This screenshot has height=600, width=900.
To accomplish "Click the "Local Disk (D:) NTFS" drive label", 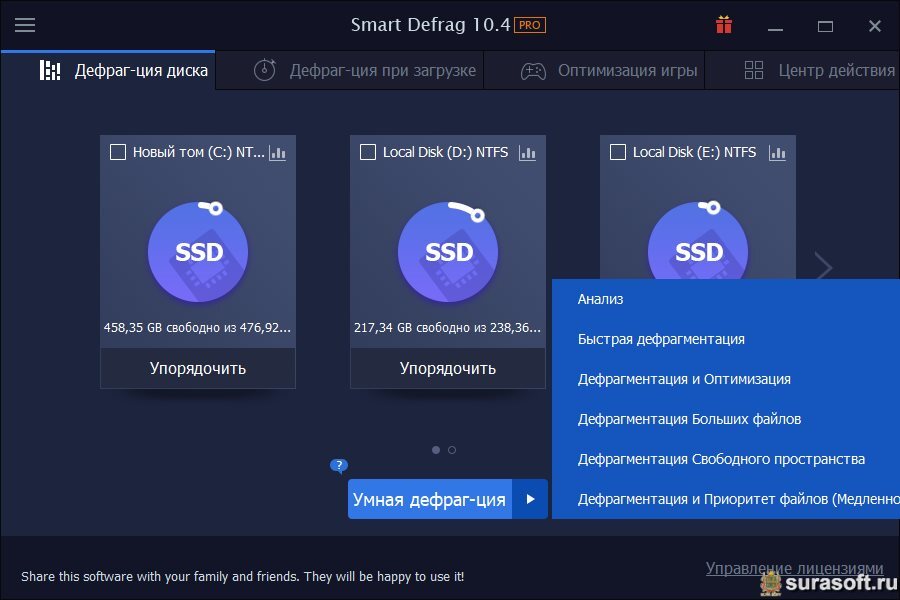I will pos(445,152).
